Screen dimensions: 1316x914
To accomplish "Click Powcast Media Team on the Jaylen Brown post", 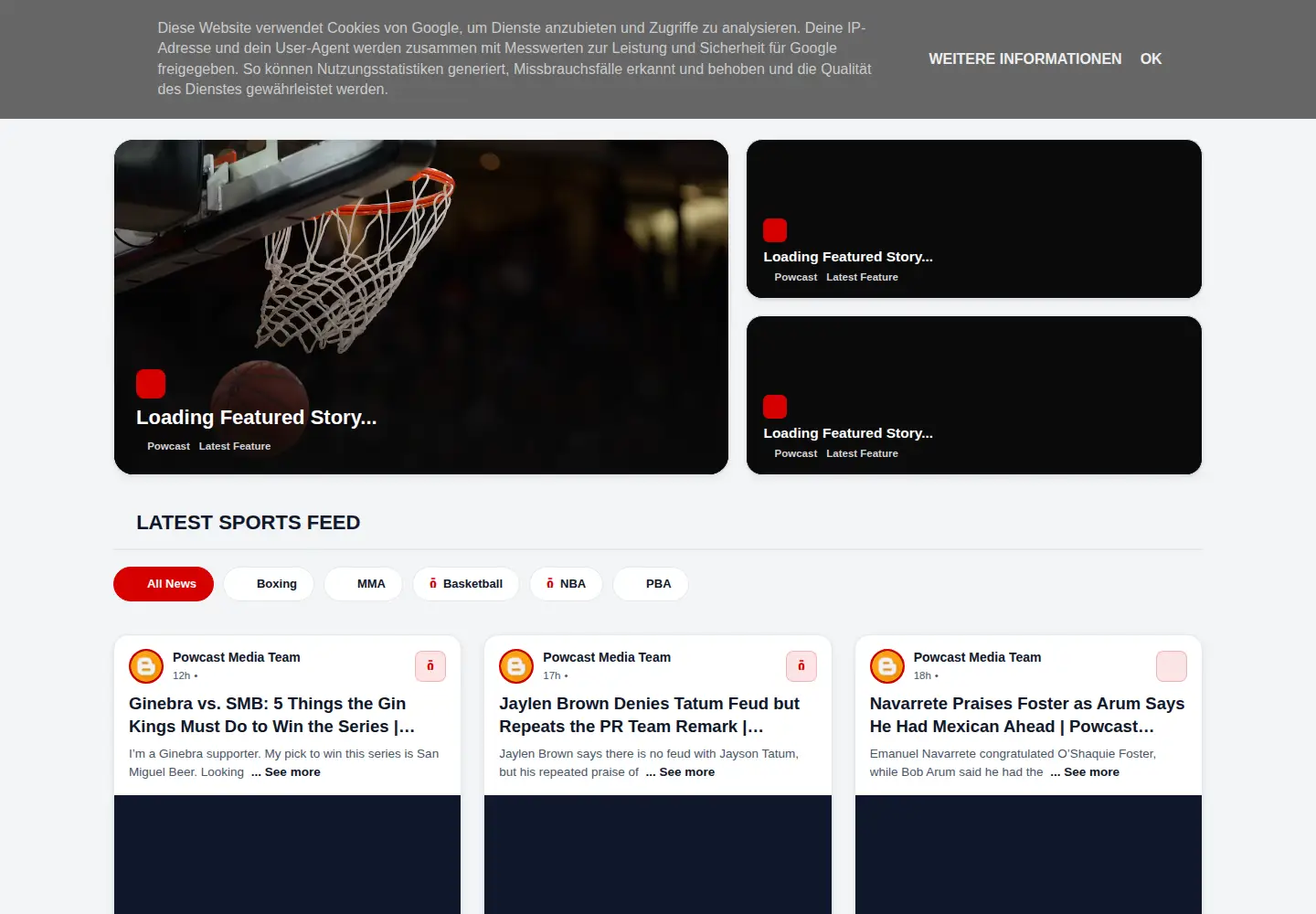I will point(607,657).
